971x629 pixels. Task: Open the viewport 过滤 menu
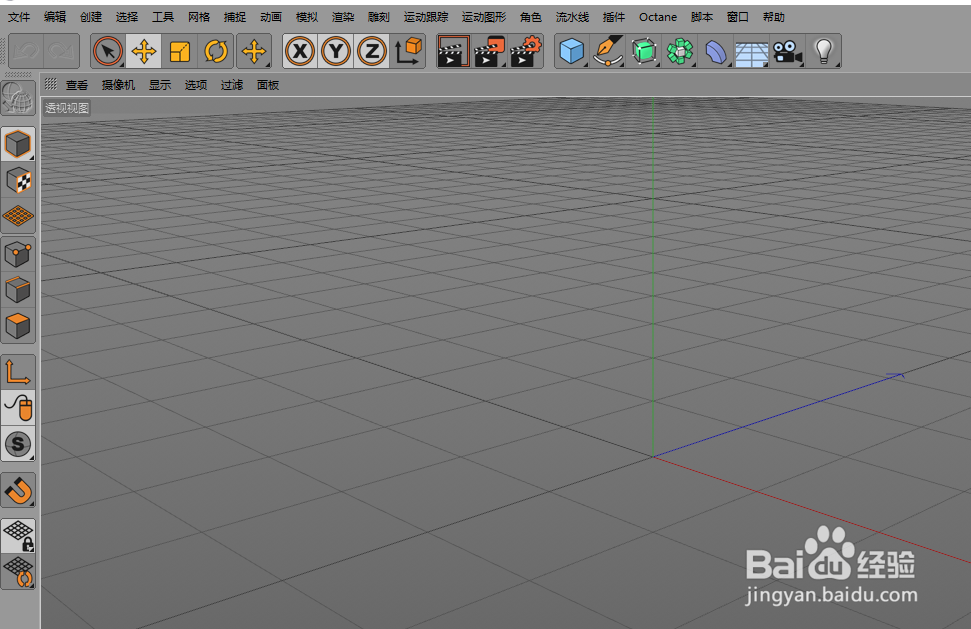point(232,85)
